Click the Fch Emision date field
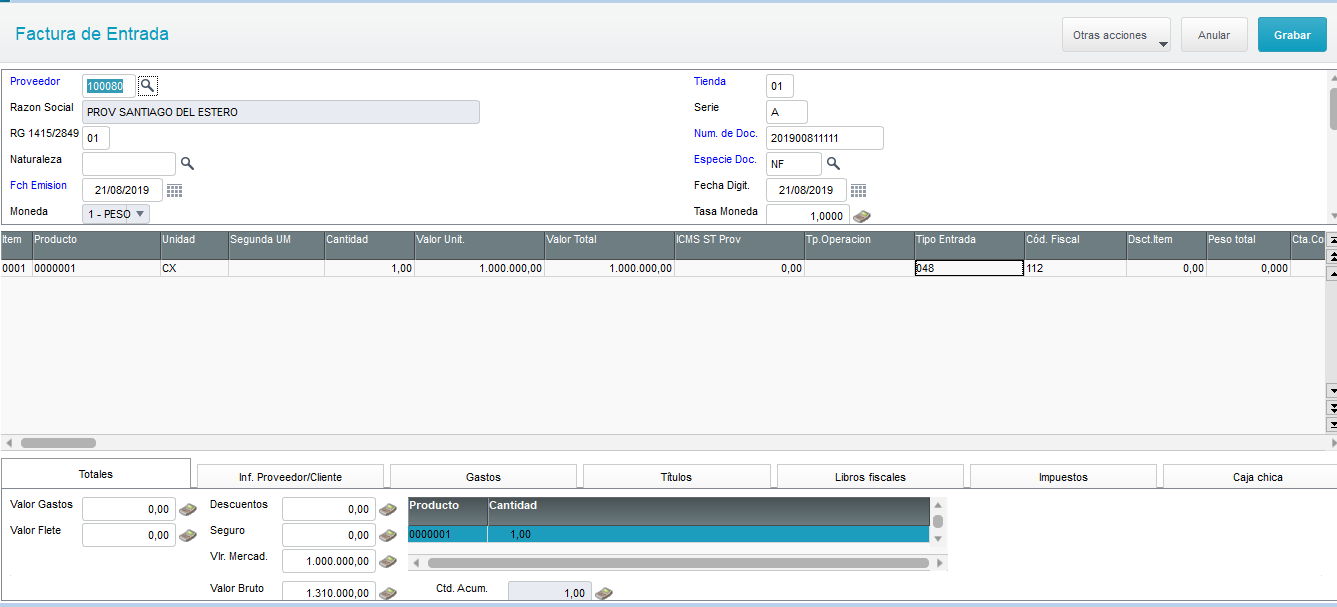 (x=122, y=190)
